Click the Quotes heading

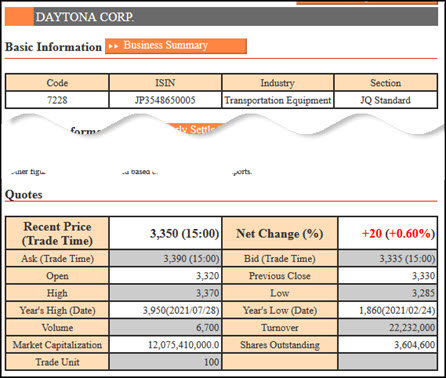tap(24, 194)
